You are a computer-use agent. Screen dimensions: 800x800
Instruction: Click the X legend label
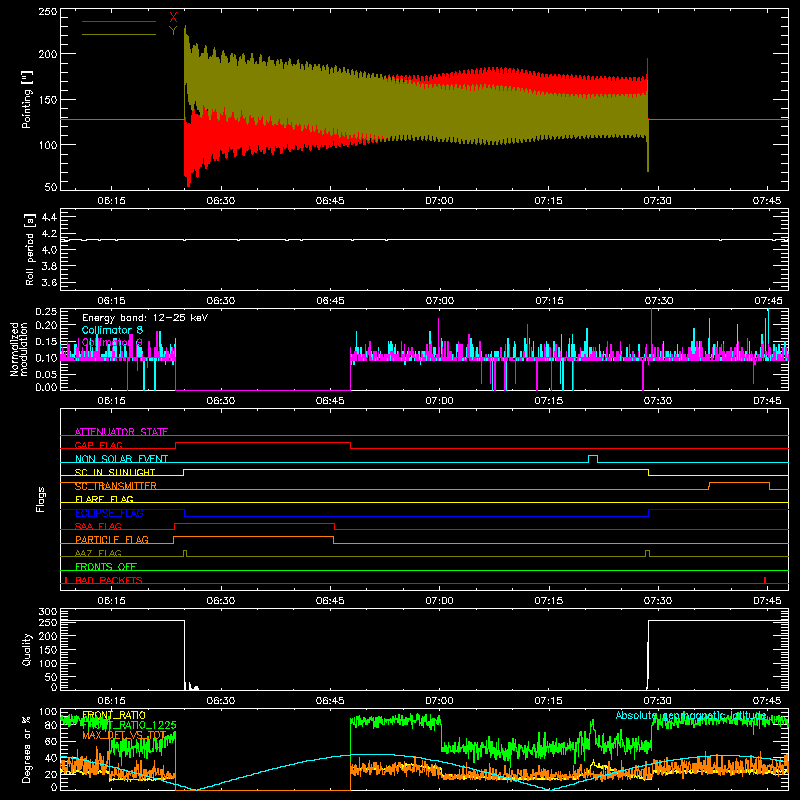coord(173,18)
